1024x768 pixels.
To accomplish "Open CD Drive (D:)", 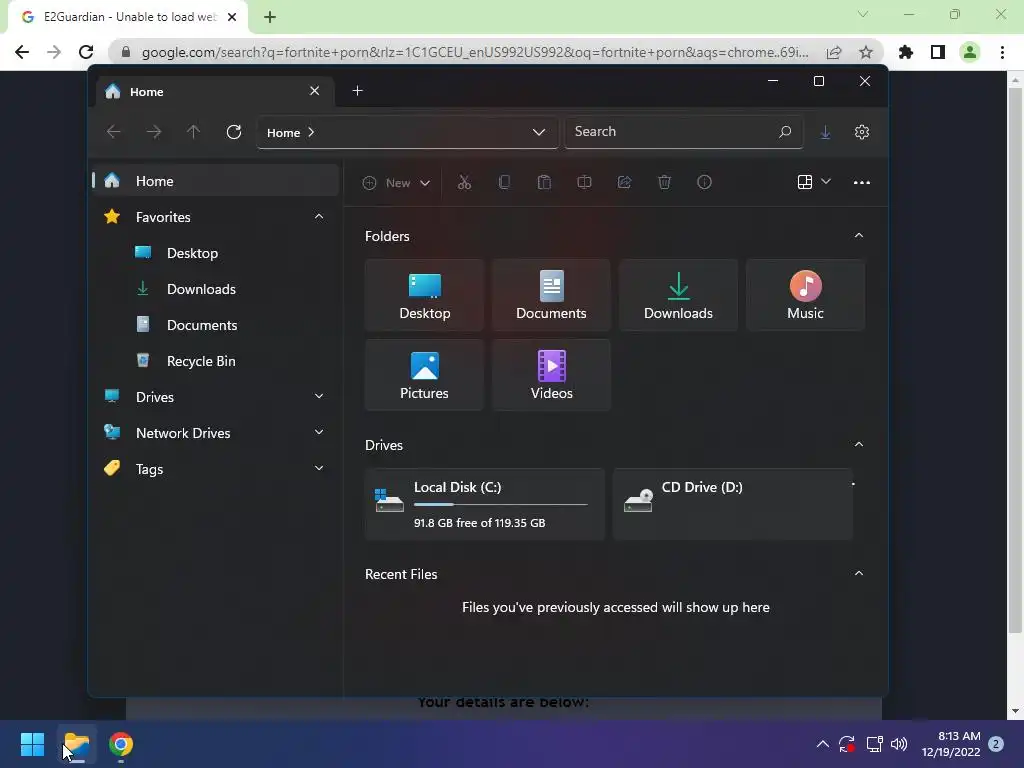I will [x=733, y=504].
